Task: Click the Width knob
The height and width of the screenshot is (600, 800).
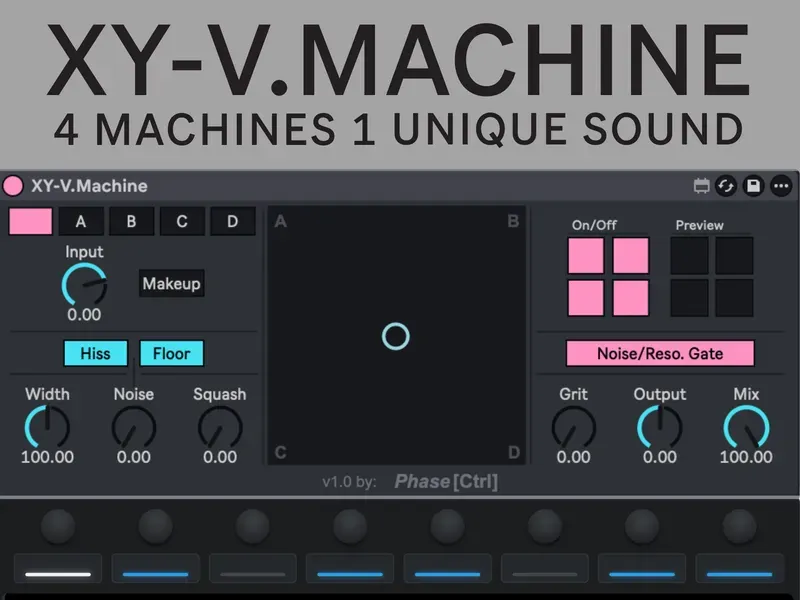Action: [47, 427]
